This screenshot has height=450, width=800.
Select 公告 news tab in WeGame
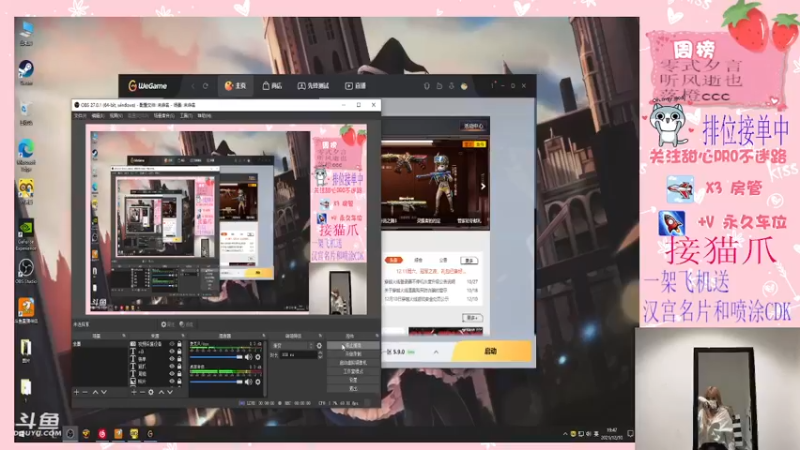tap(443, 260)
